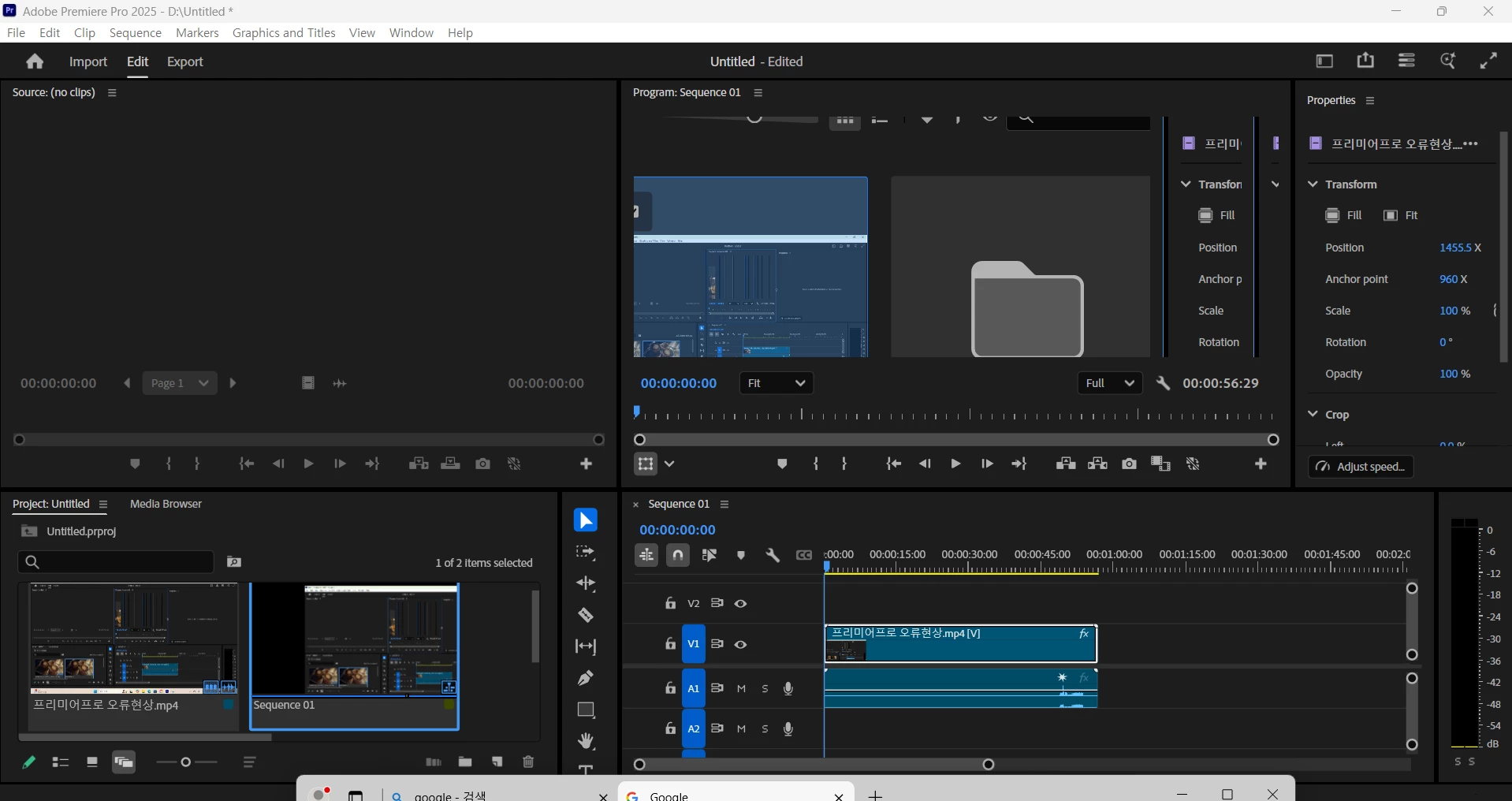Open the Properties panel menu
This screenshot has height=801, width=1512.
tap(1370, 101)
